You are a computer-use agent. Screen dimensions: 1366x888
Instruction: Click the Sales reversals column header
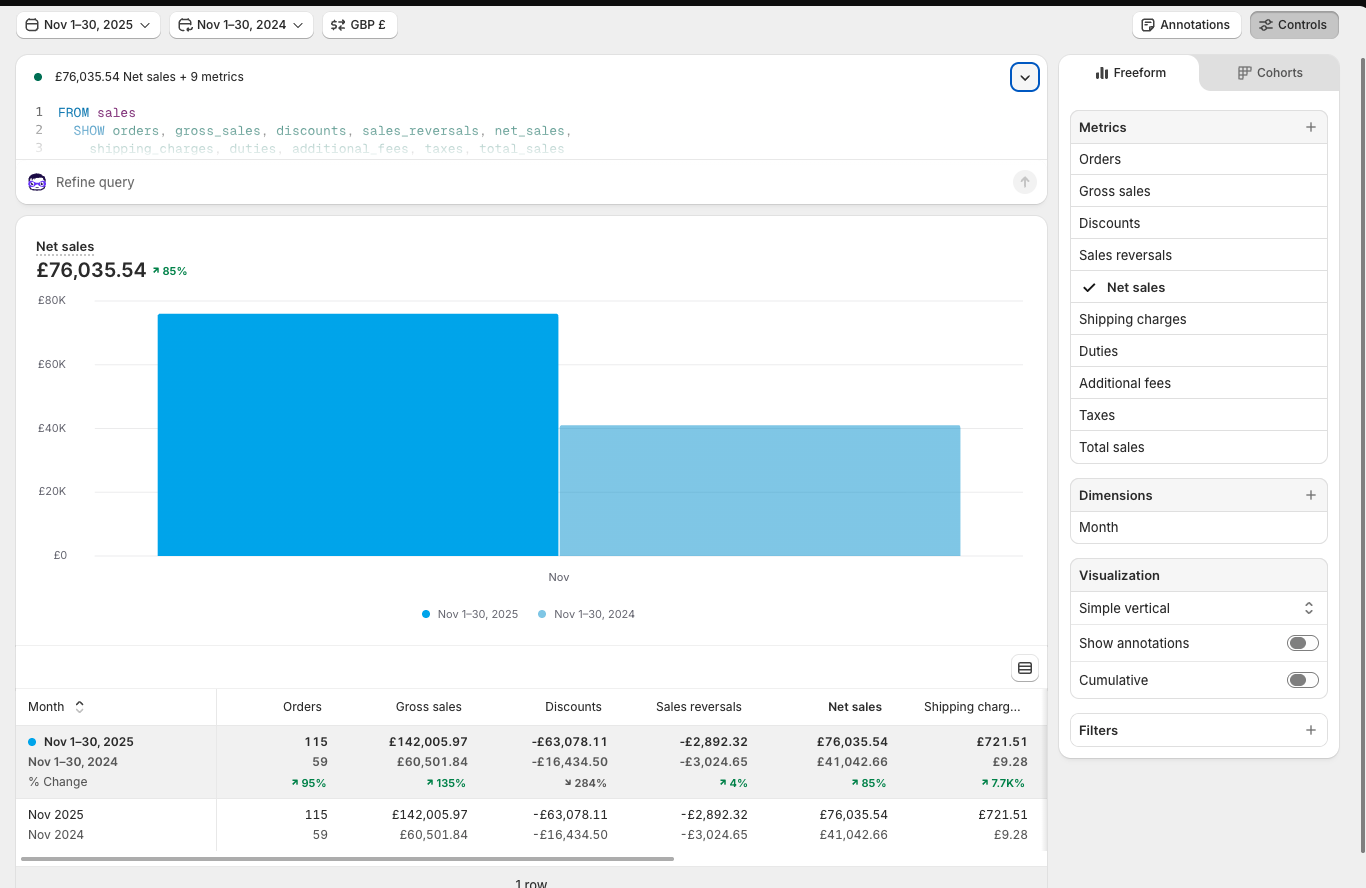(699, 707)
